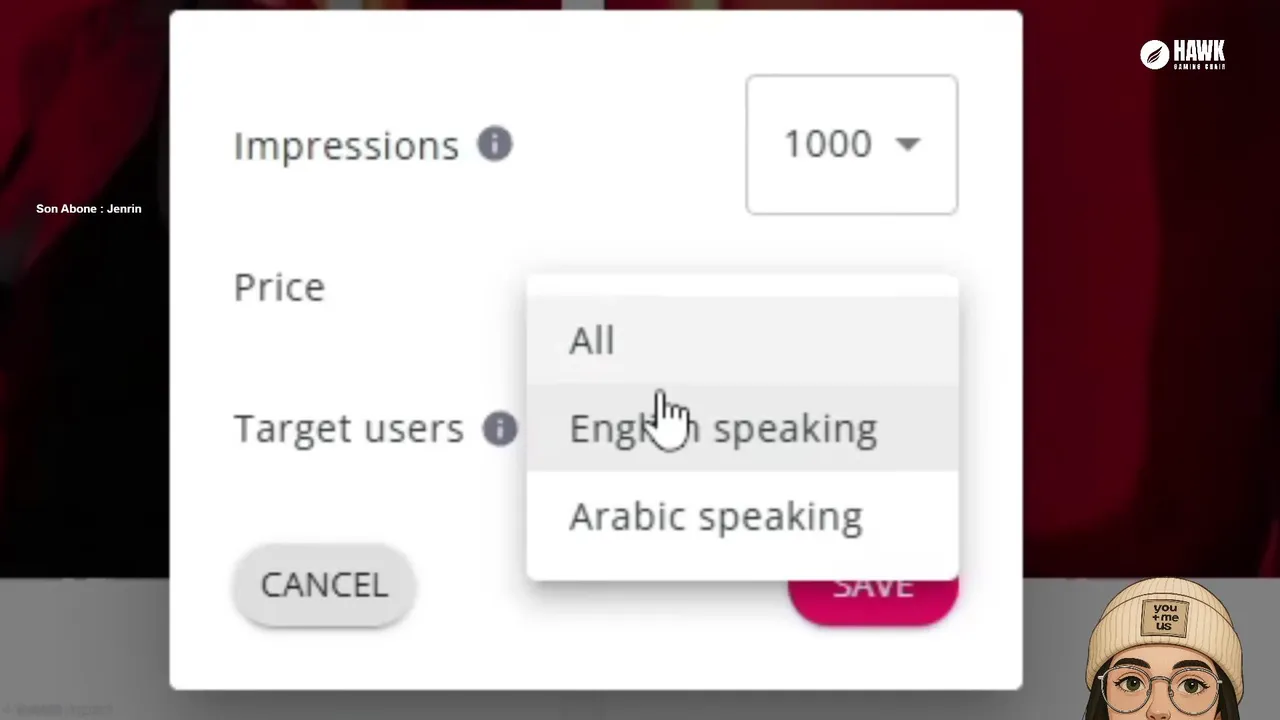
Task: Click the info icon beside Target users
Action: pos(499,428)
